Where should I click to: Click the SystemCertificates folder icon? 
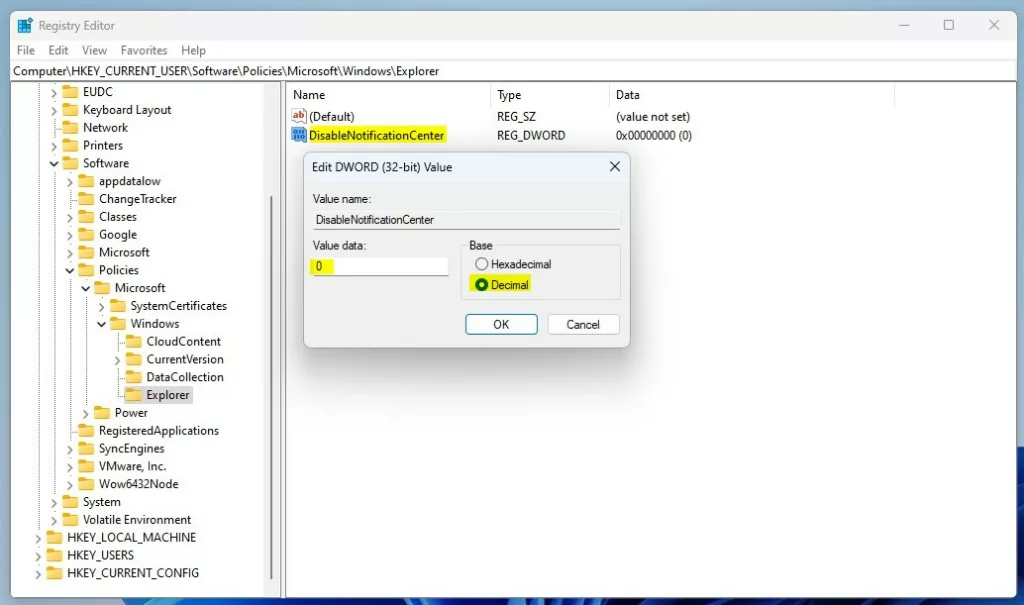coord(118,306)
